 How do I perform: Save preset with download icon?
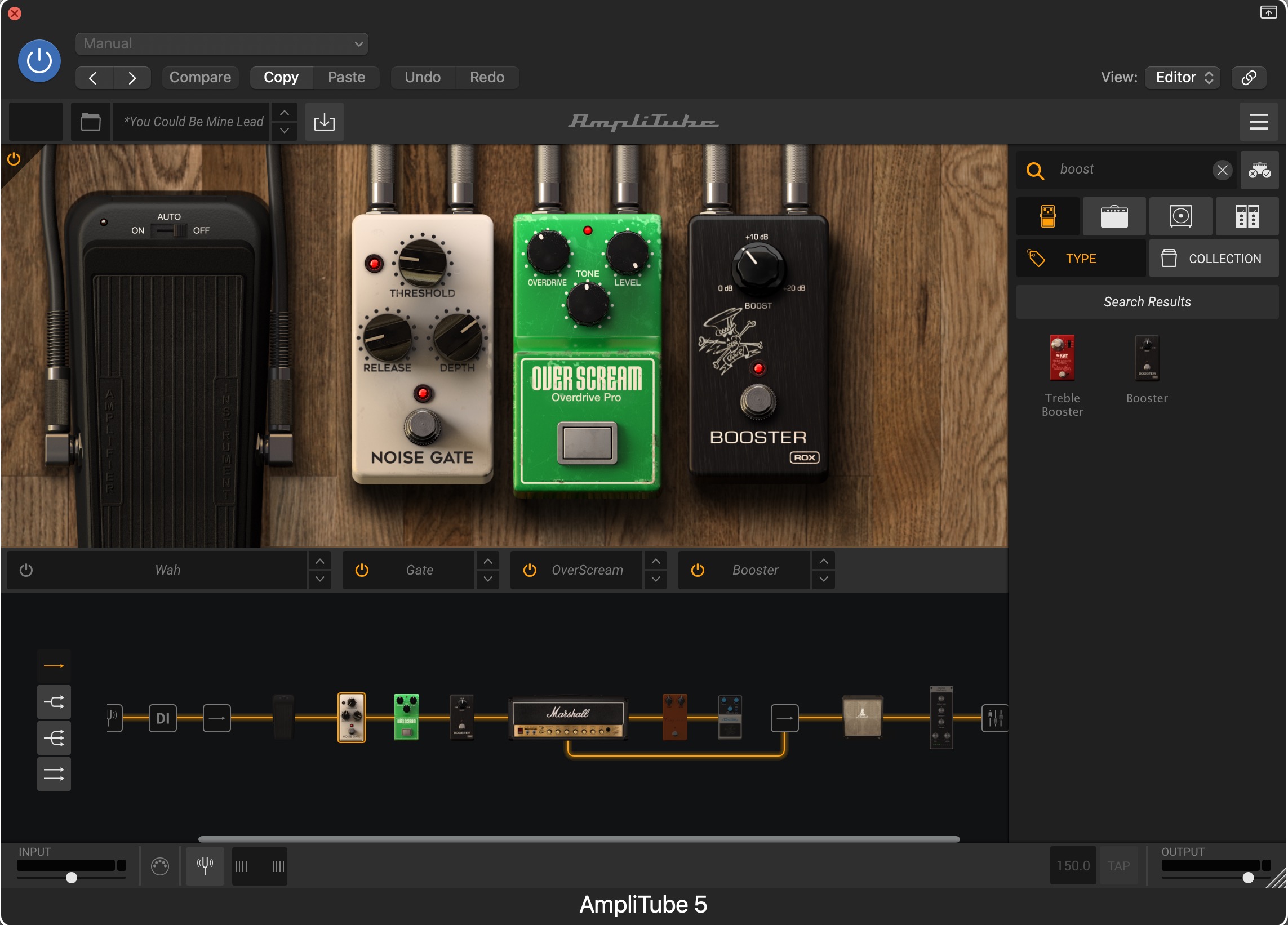coord(325,122)
